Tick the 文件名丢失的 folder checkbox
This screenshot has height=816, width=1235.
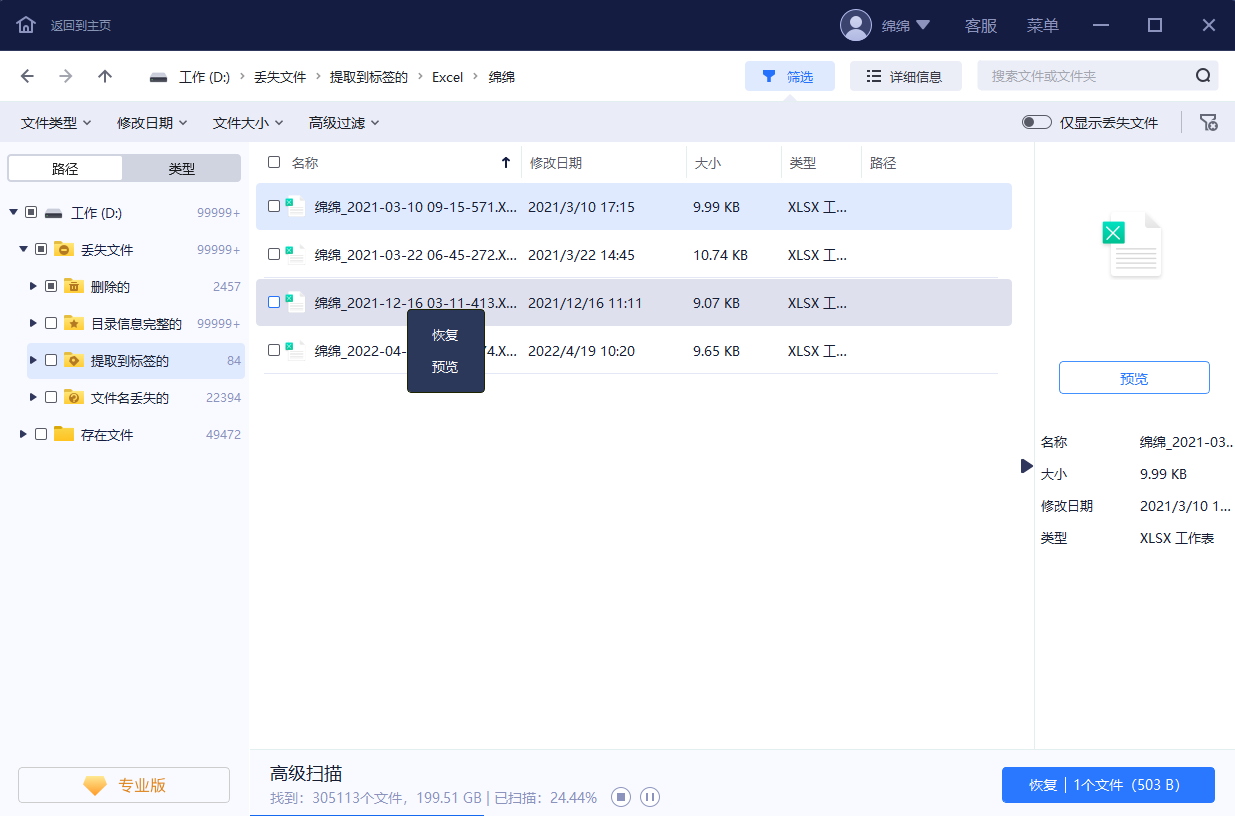point(51,397)
